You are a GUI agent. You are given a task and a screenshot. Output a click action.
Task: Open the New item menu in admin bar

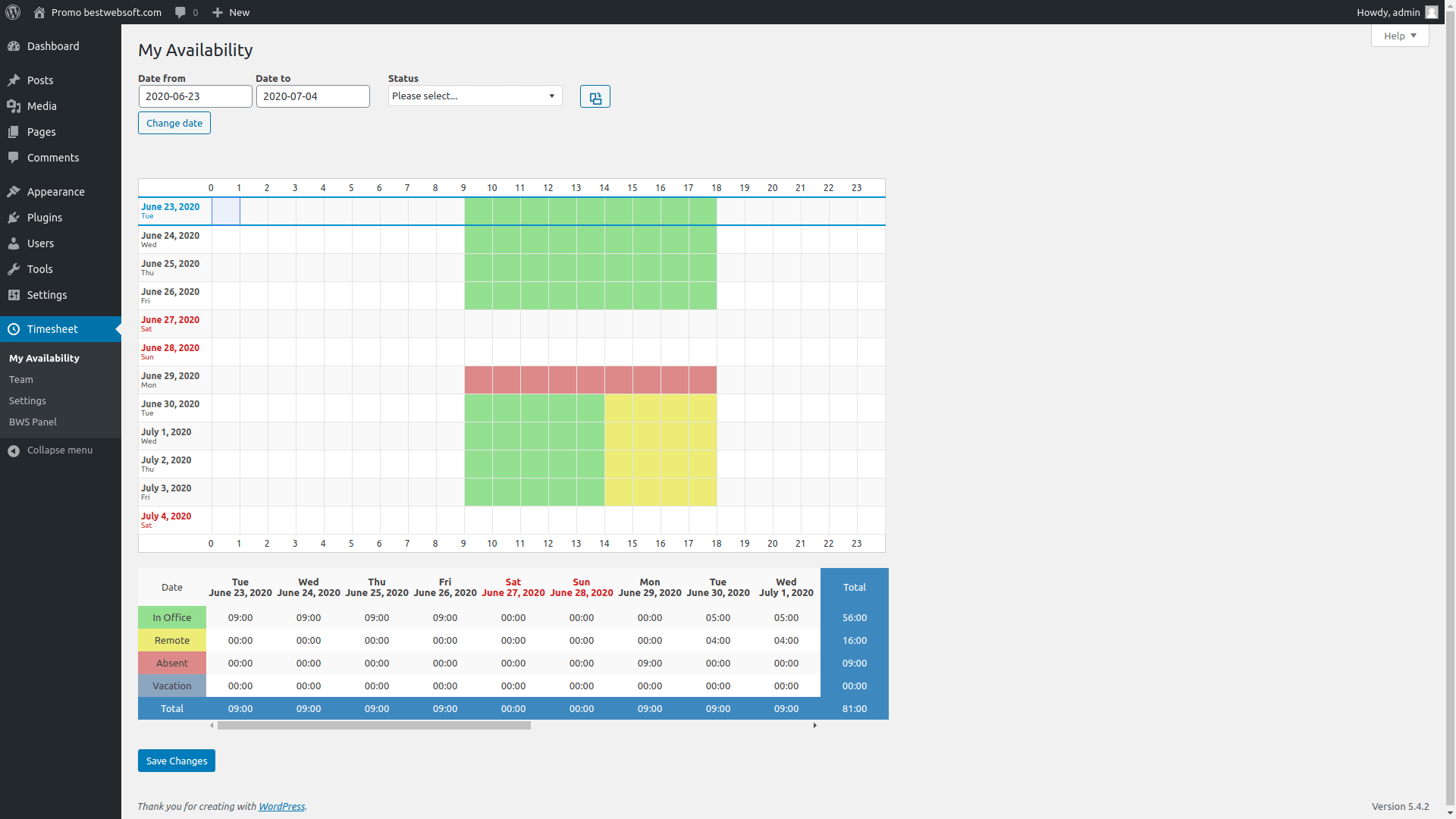(x=230, y=12)
